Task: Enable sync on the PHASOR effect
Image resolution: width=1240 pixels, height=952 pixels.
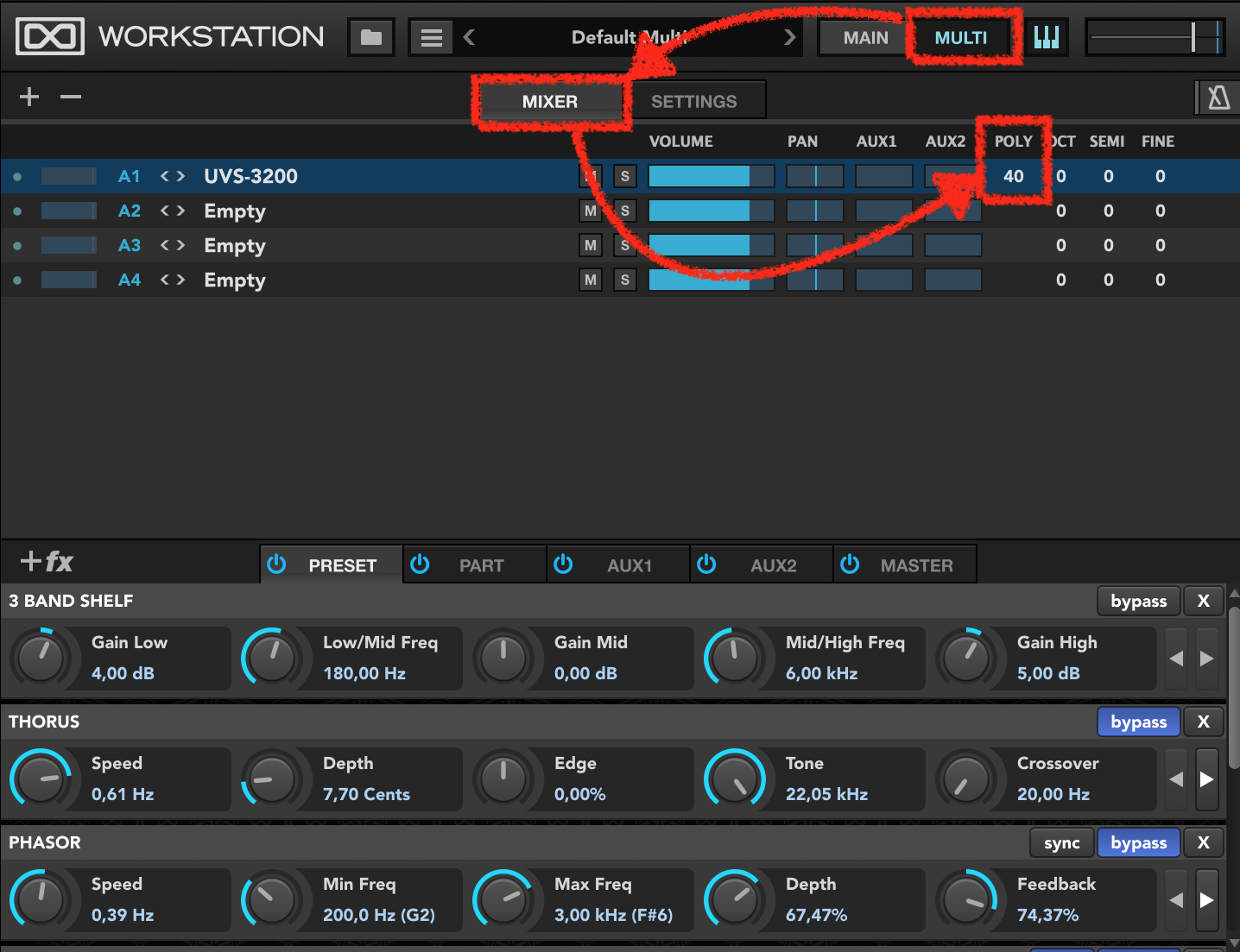Action: (x=1061, y=842)
